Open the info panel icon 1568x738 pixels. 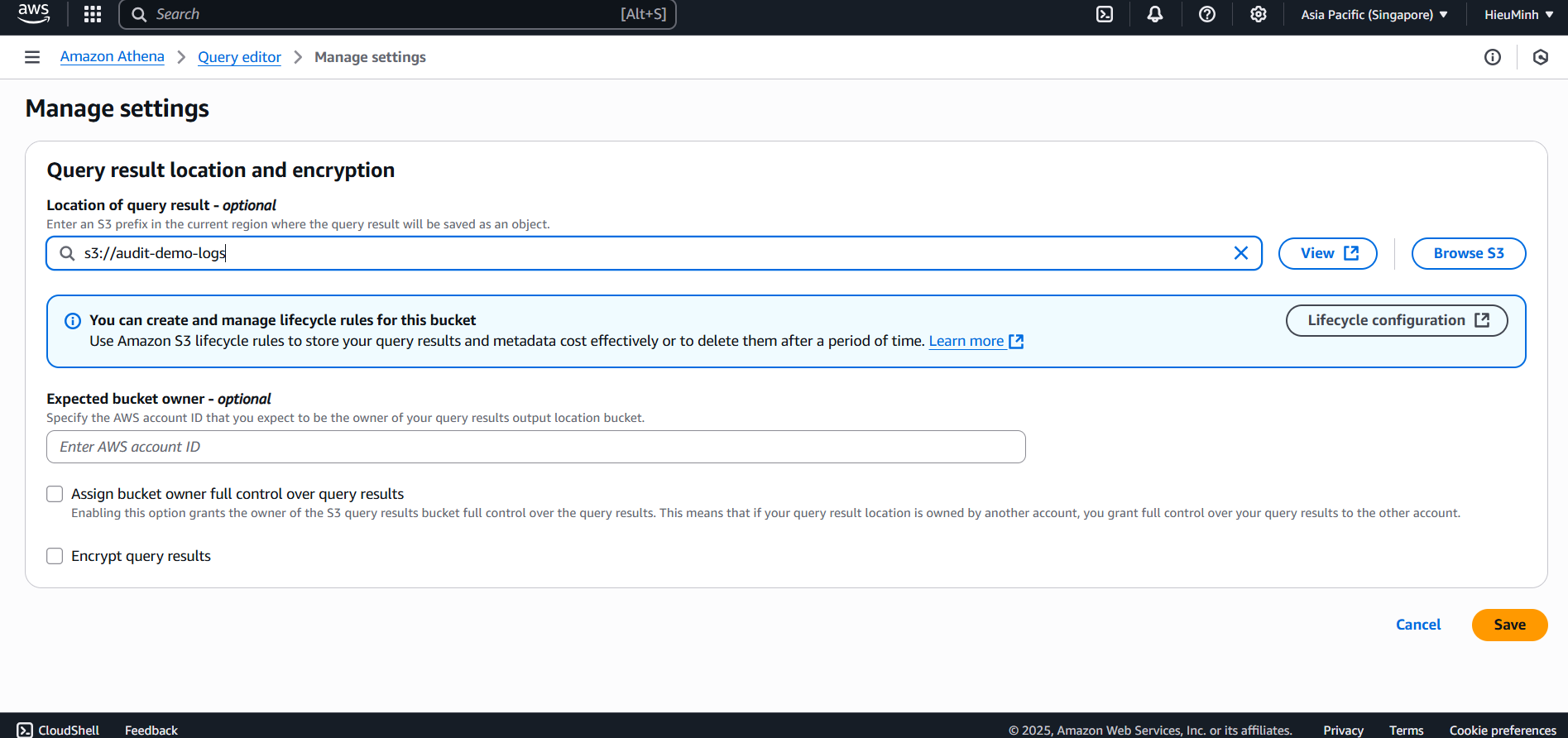tap(1493, 57)
